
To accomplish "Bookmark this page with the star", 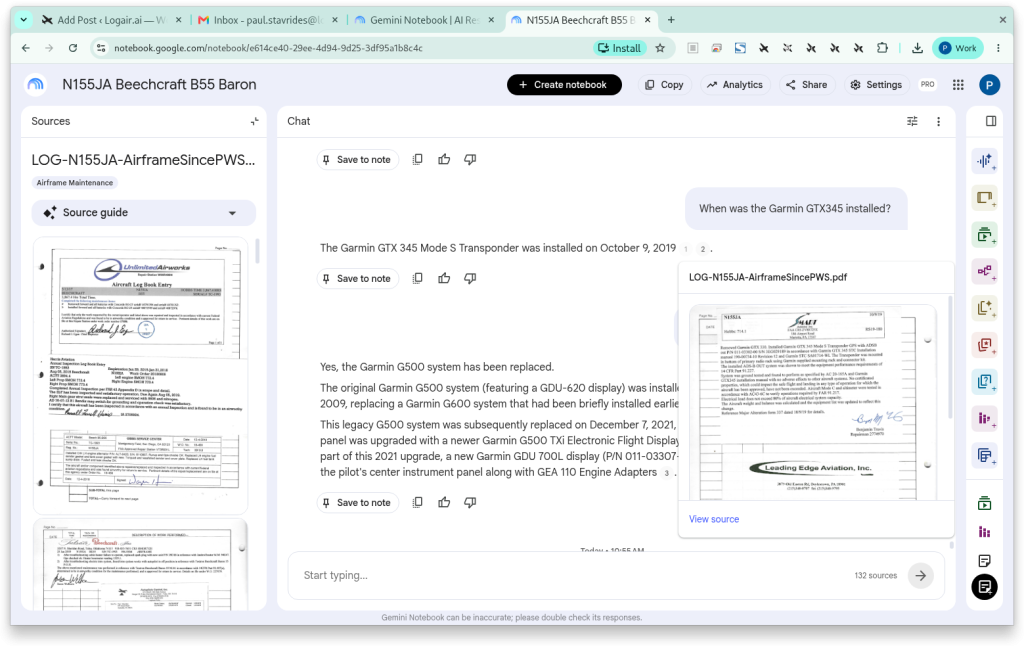I will tap(660, 48).
